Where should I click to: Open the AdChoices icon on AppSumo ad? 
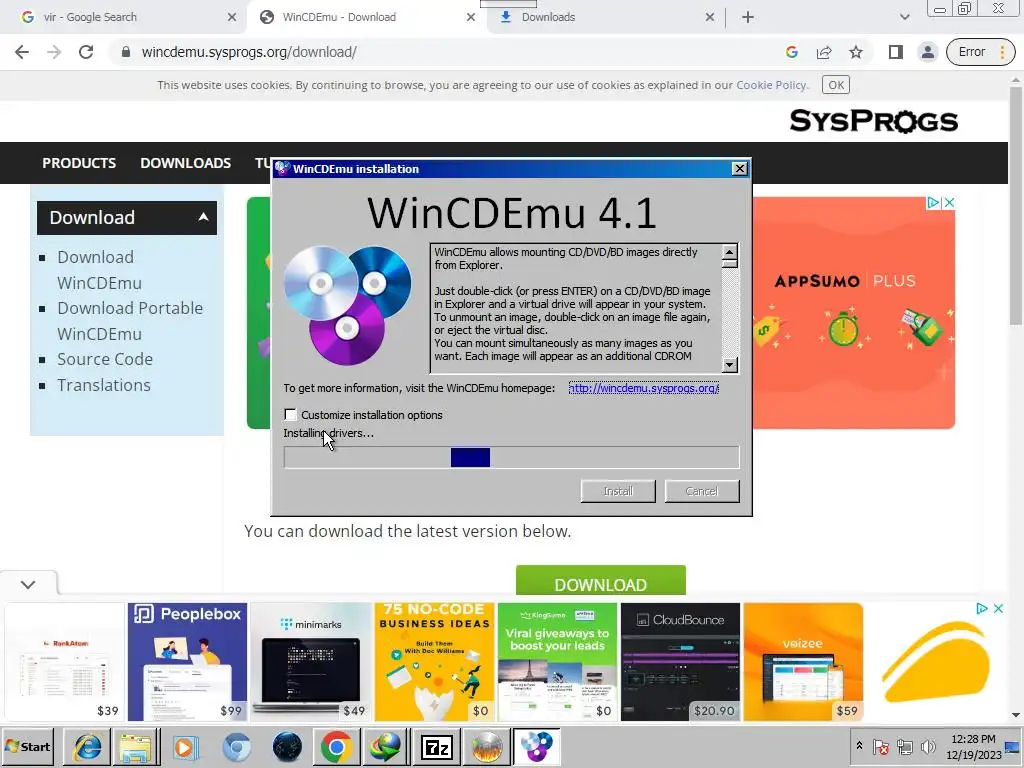934,203
